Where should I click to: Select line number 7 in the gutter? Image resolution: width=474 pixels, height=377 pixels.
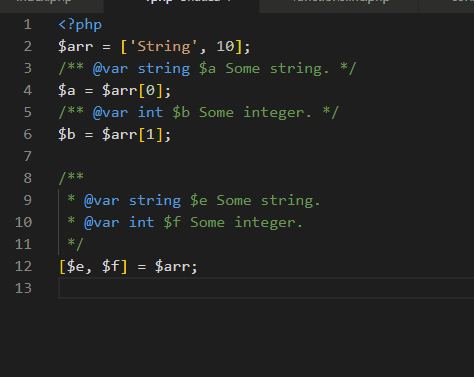27,156
